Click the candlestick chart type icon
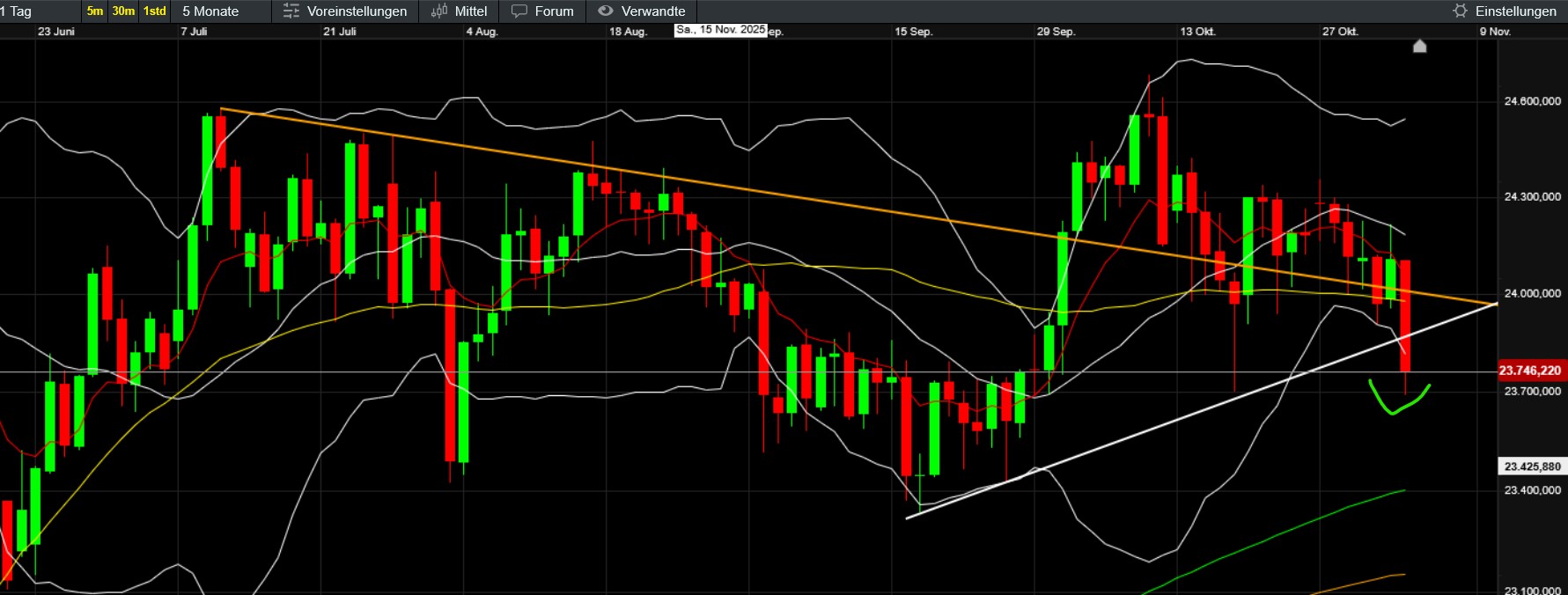This screenshot has height=595, width=1568. pos(439,11)
